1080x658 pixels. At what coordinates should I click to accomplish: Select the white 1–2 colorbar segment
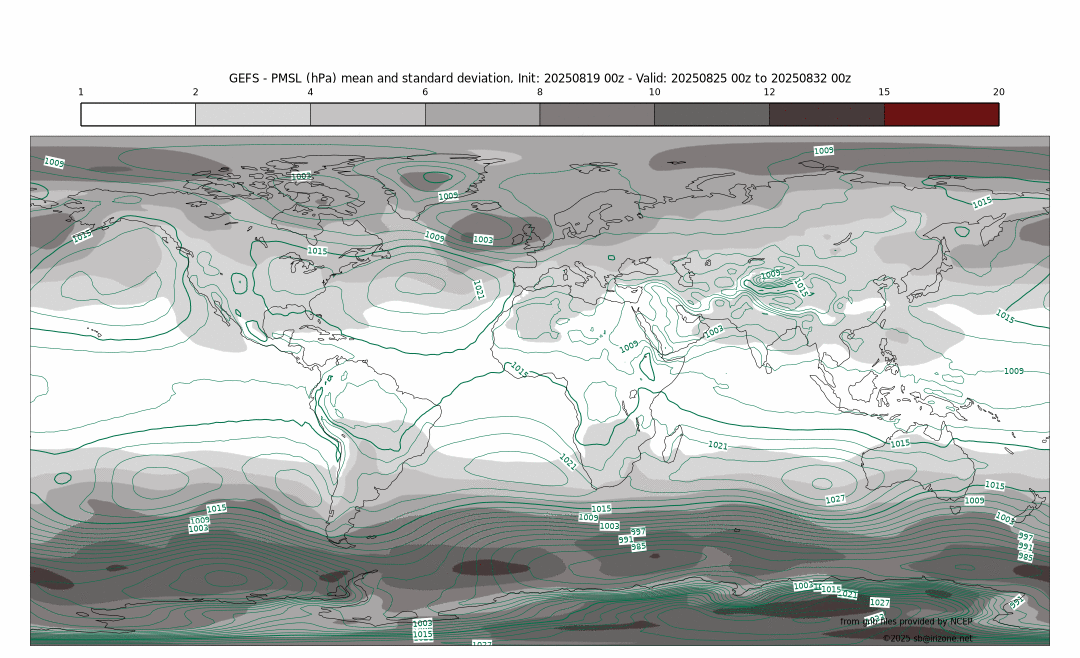[138, 114]
